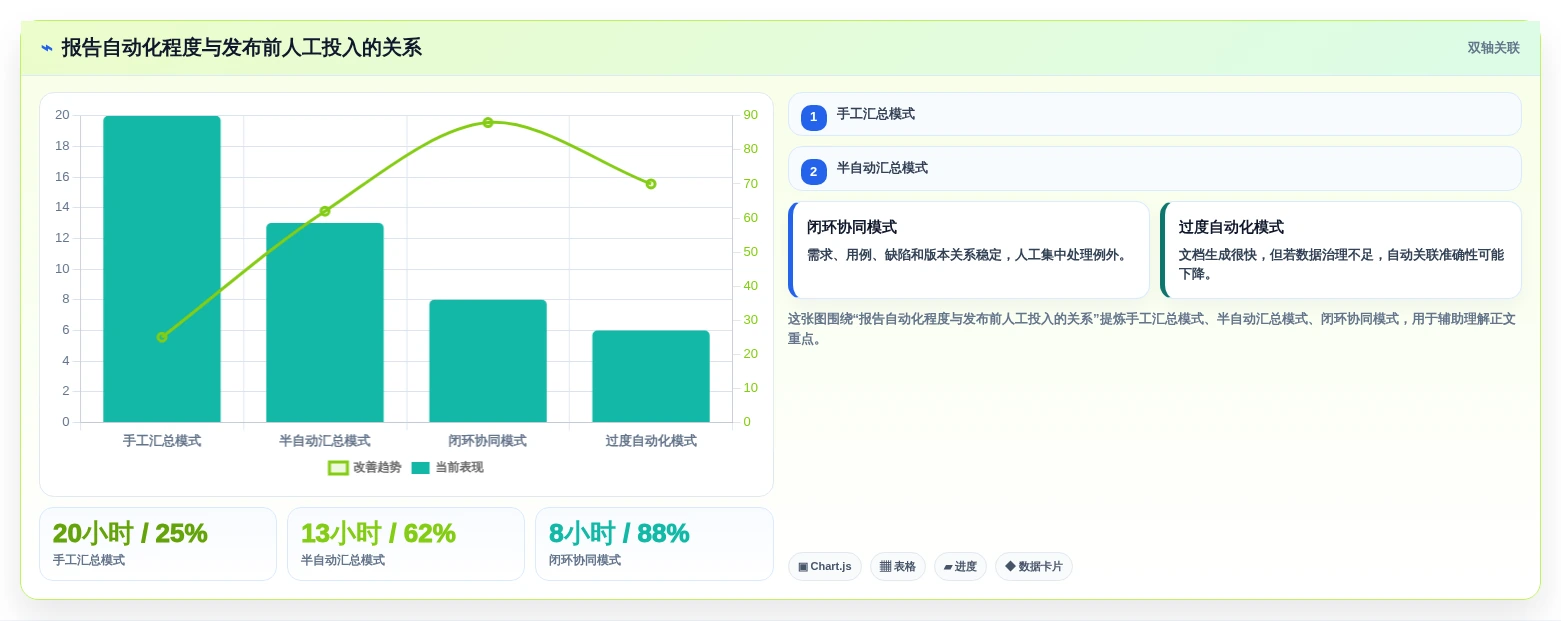Click the Chart.js tag
The height and width of the screenshot is (621, 1561).
(x=825, y=567)
